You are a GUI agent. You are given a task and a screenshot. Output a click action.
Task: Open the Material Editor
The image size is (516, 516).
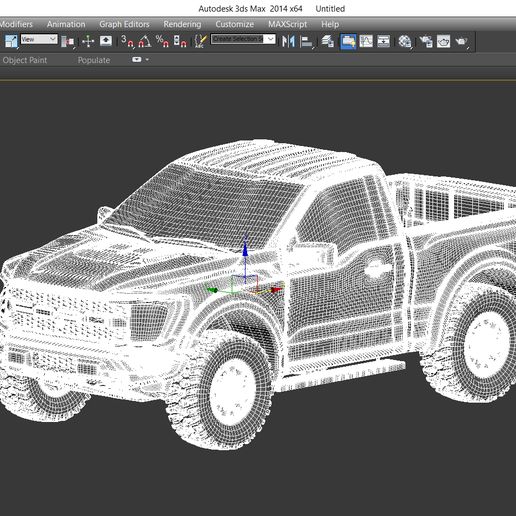tap(405, 42)
